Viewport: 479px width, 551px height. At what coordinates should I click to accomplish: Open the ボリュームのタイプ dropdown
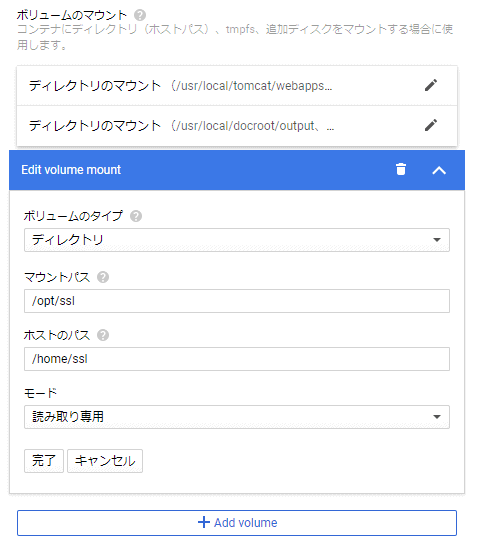(237, 240)
